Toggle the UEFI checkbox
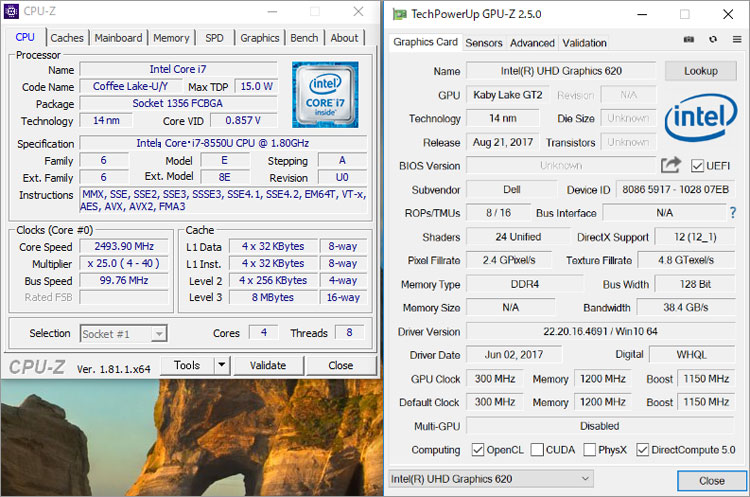Viewport: 750px width, 497px height. click(x=697, y=166)
